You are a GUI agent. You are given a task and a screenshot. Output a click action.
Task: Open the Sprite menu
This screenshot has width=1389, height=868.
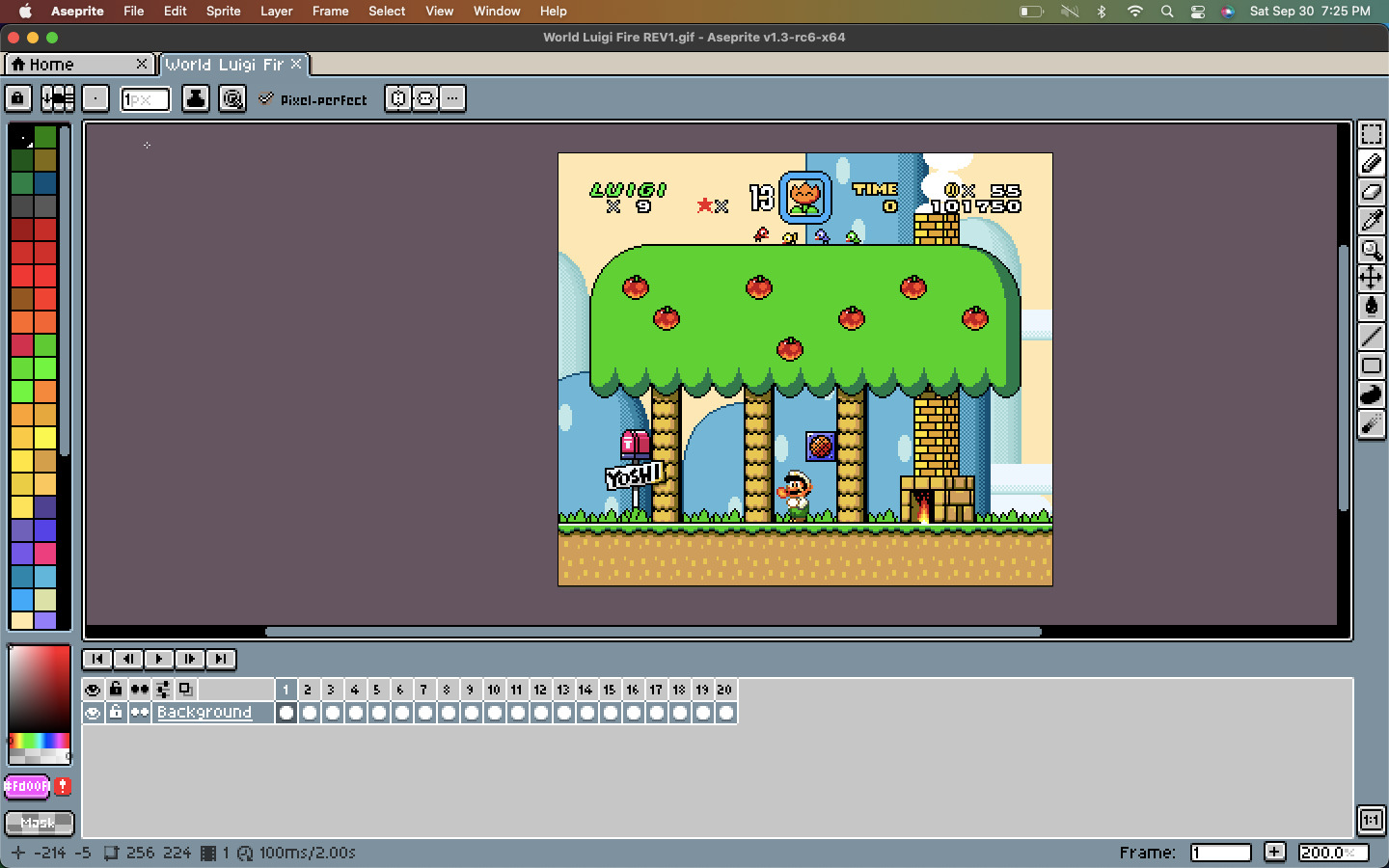click(223, 11)
